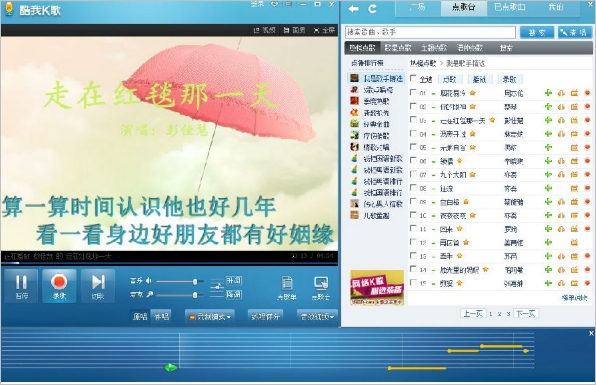596x385 pixels.
Task: Switch to the 已点歌曲 tab
Action: [509, 8]
